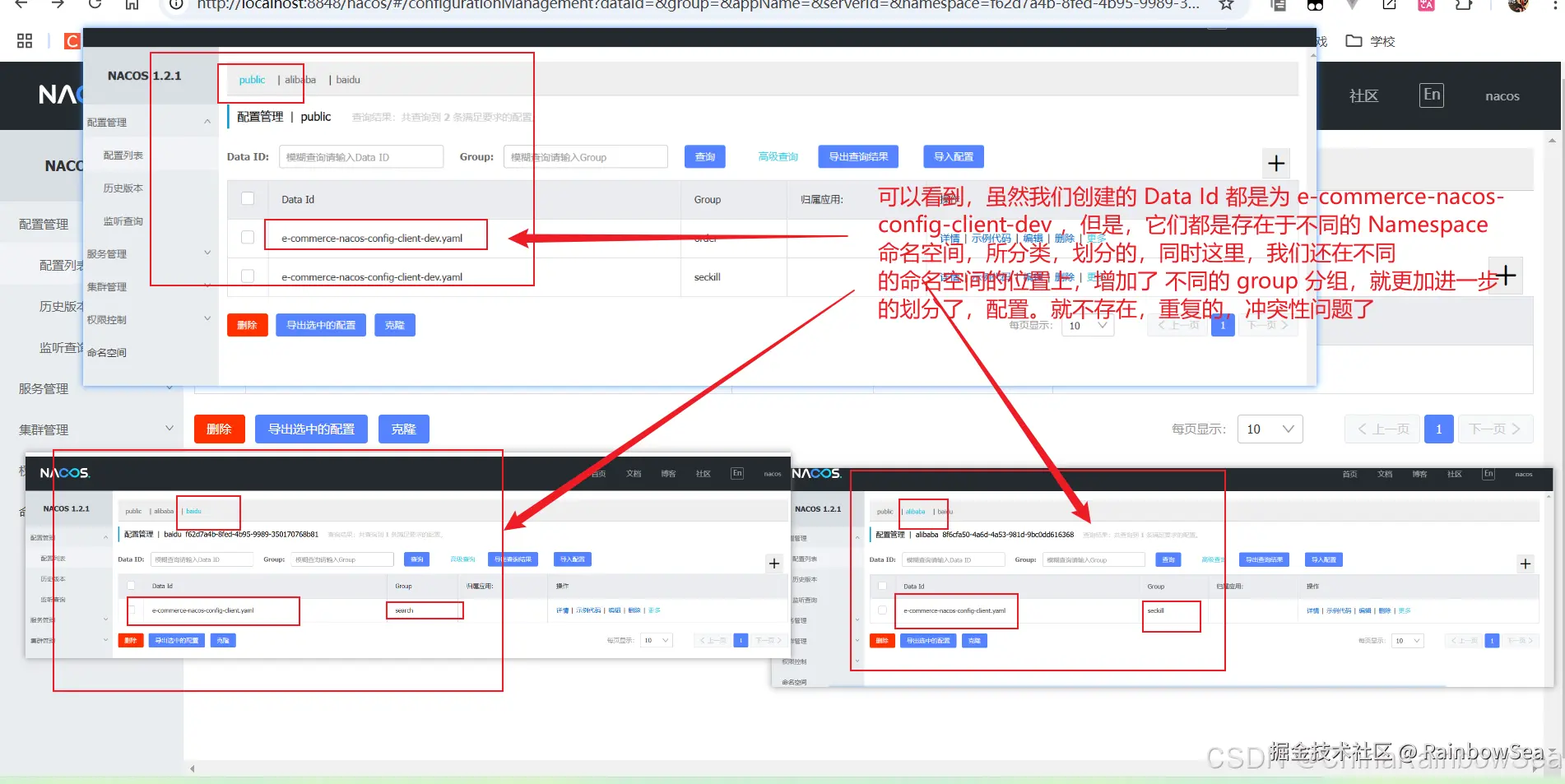Click the plus icon in the alibaba namespace screenshot
This screenshot has width=1565, height=784.
tap(1526, 564)
